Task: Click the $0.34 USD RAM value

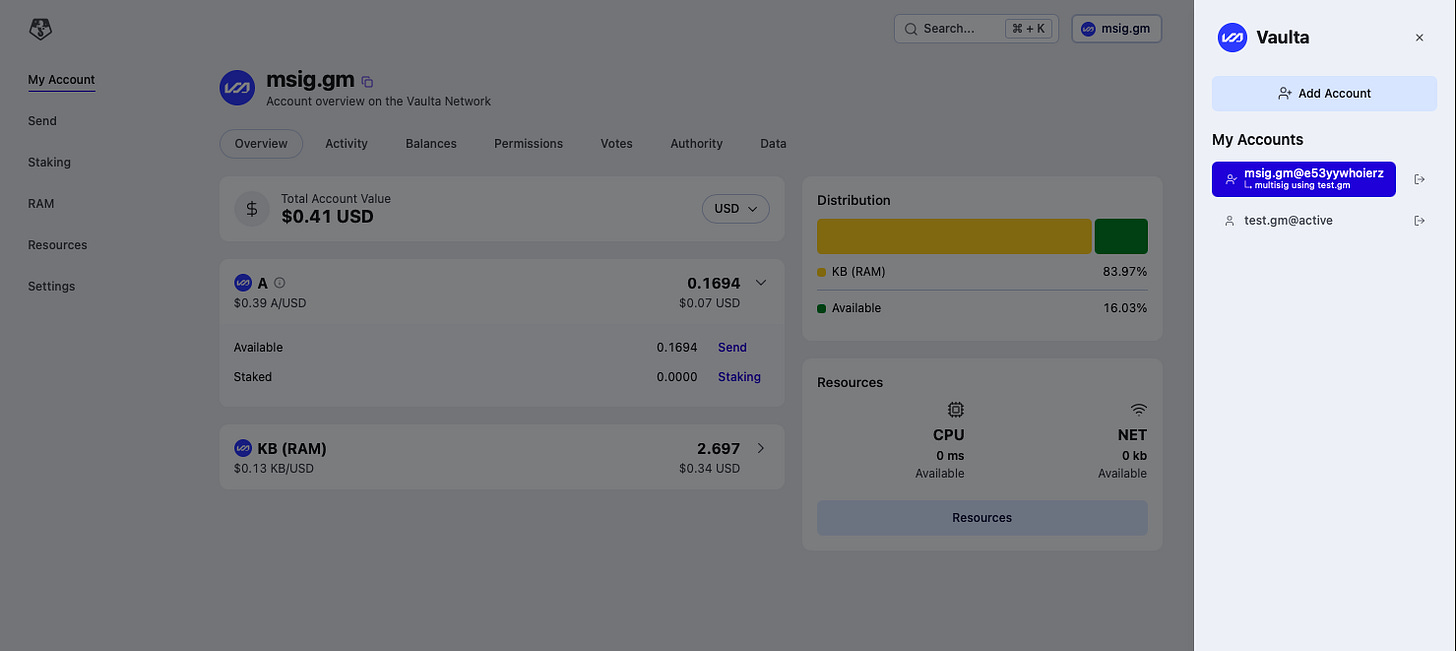Action: 710,468
